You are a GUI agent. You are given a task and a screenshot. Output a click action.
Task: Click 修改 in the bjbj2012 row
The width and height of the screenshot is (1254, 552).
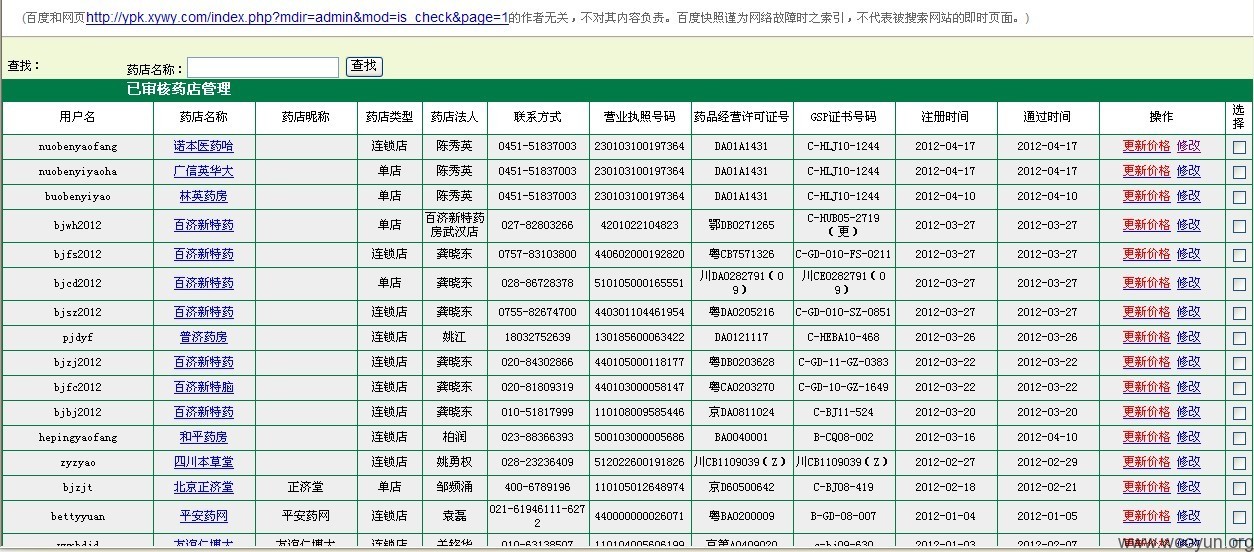tap(1189, 412)
